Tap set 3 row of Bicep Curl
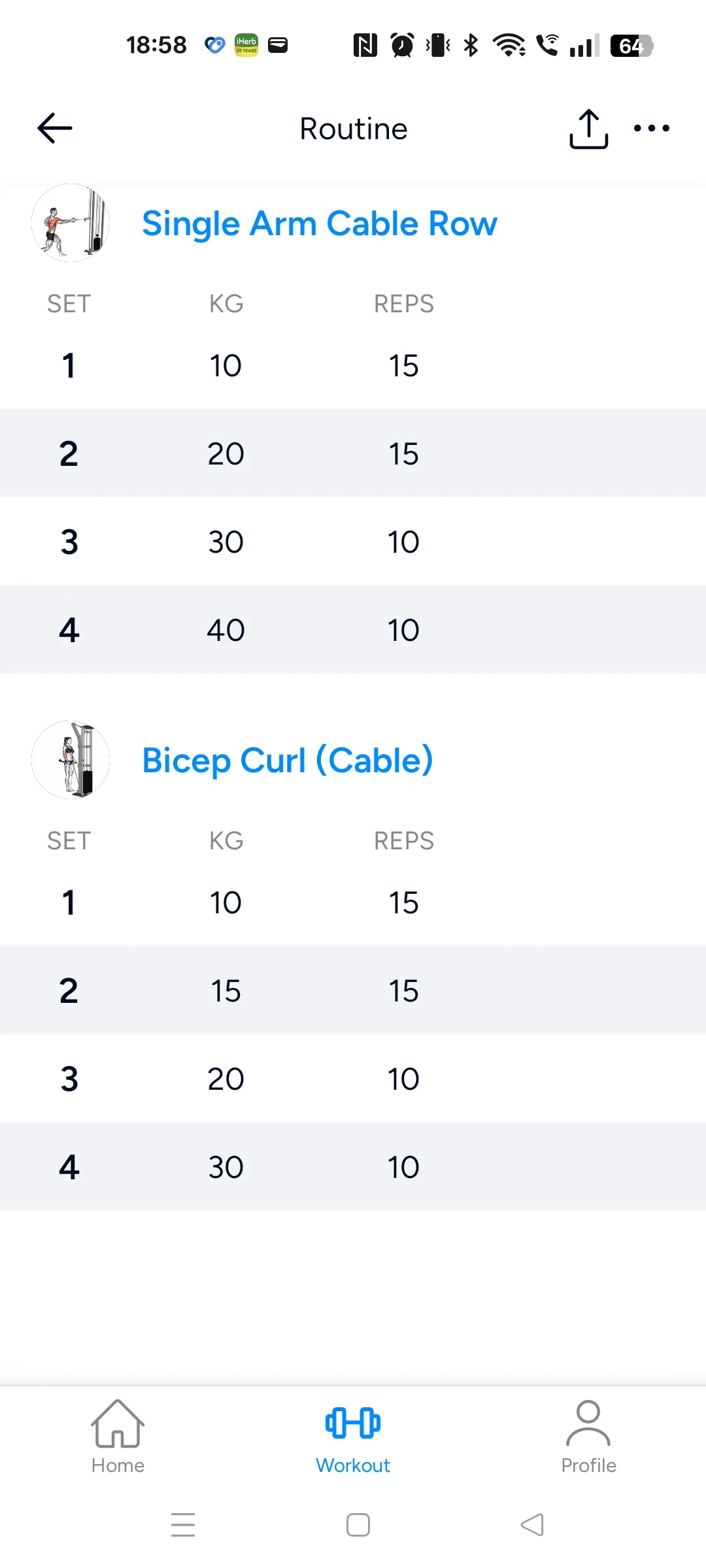Screen dimensions: 706x1568 coord(353,1079)
